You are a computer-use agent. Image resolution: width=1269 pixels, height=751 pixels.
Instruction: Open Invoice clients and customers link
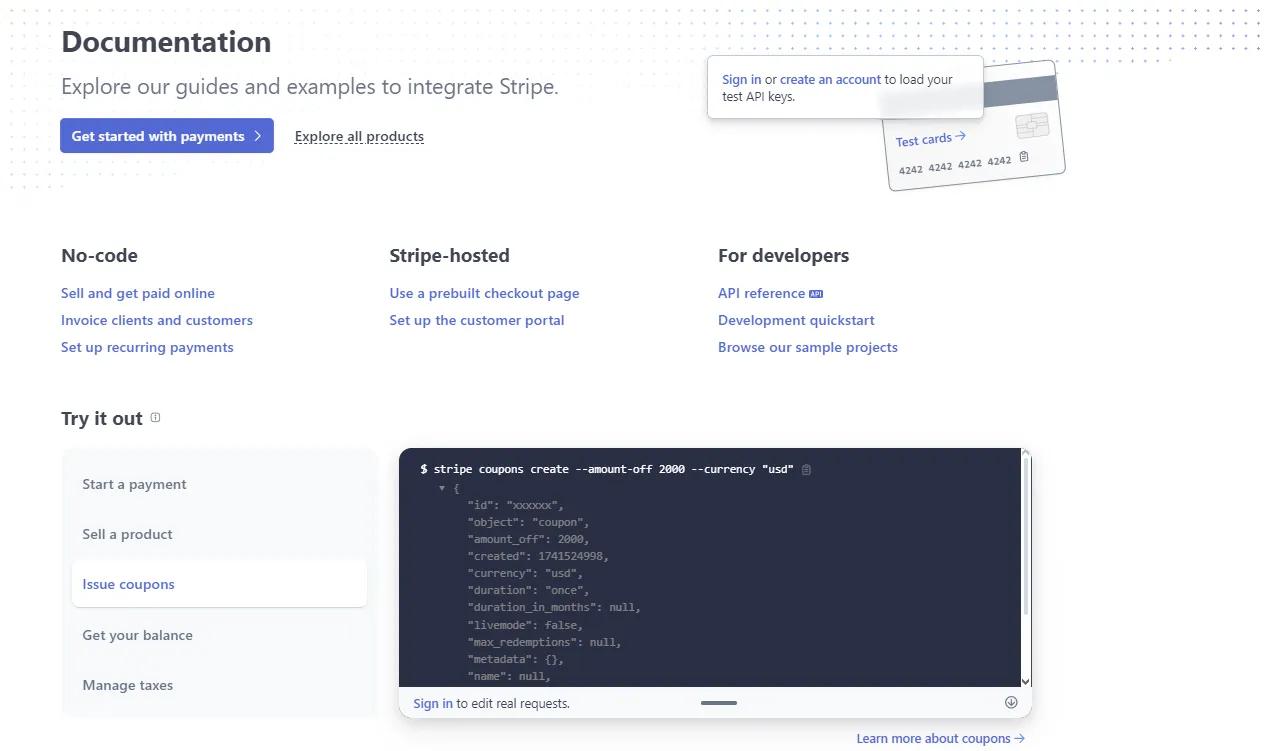[157, 320]
